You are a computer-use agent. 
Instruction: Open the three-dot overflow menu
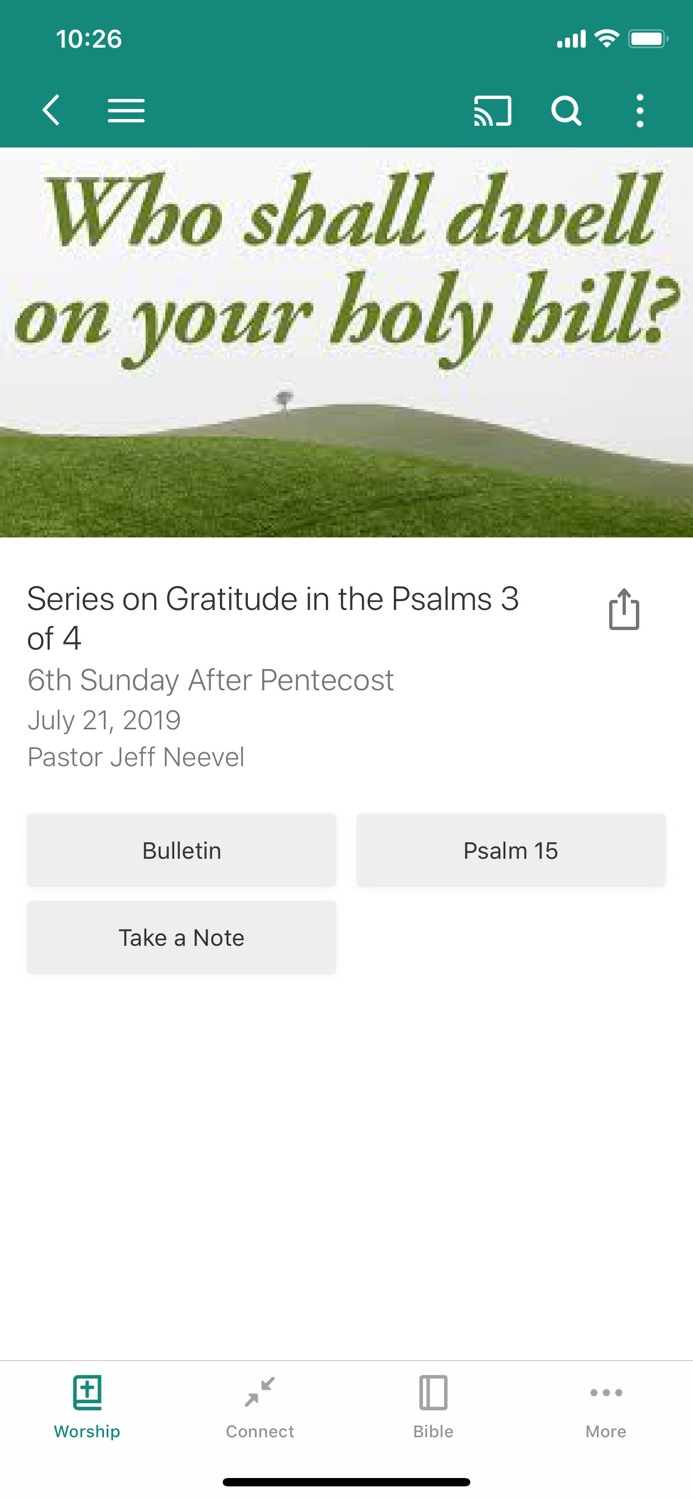click(640, 110)
